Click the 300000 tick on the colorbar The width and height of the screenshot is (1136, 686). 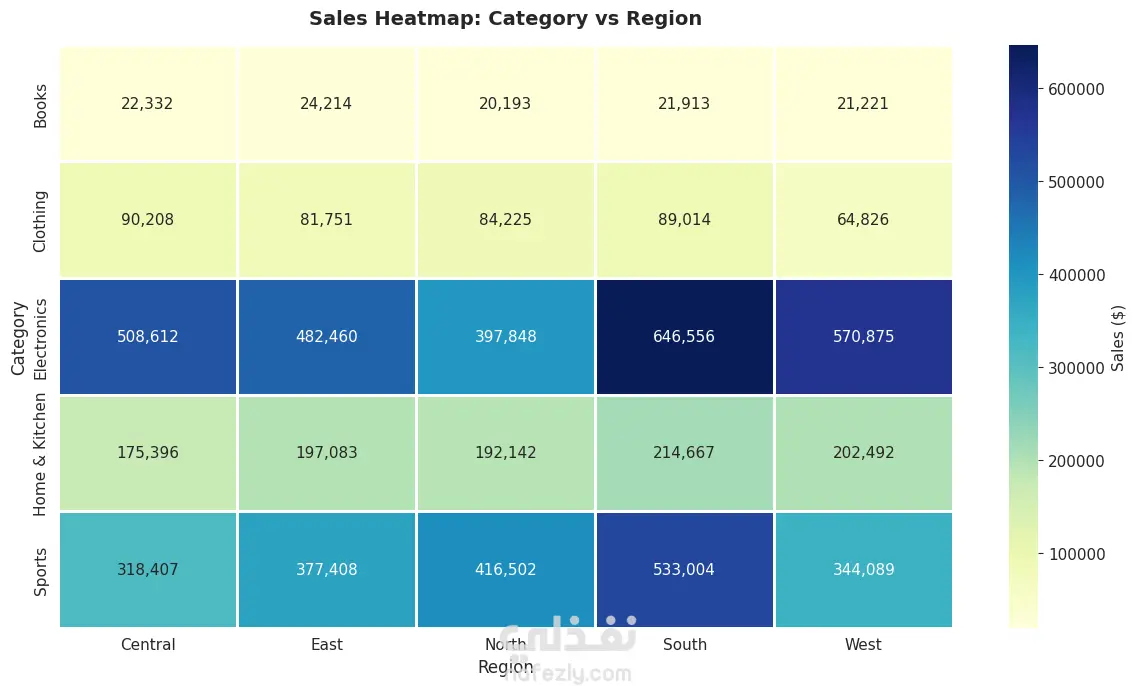point(1076,368)
